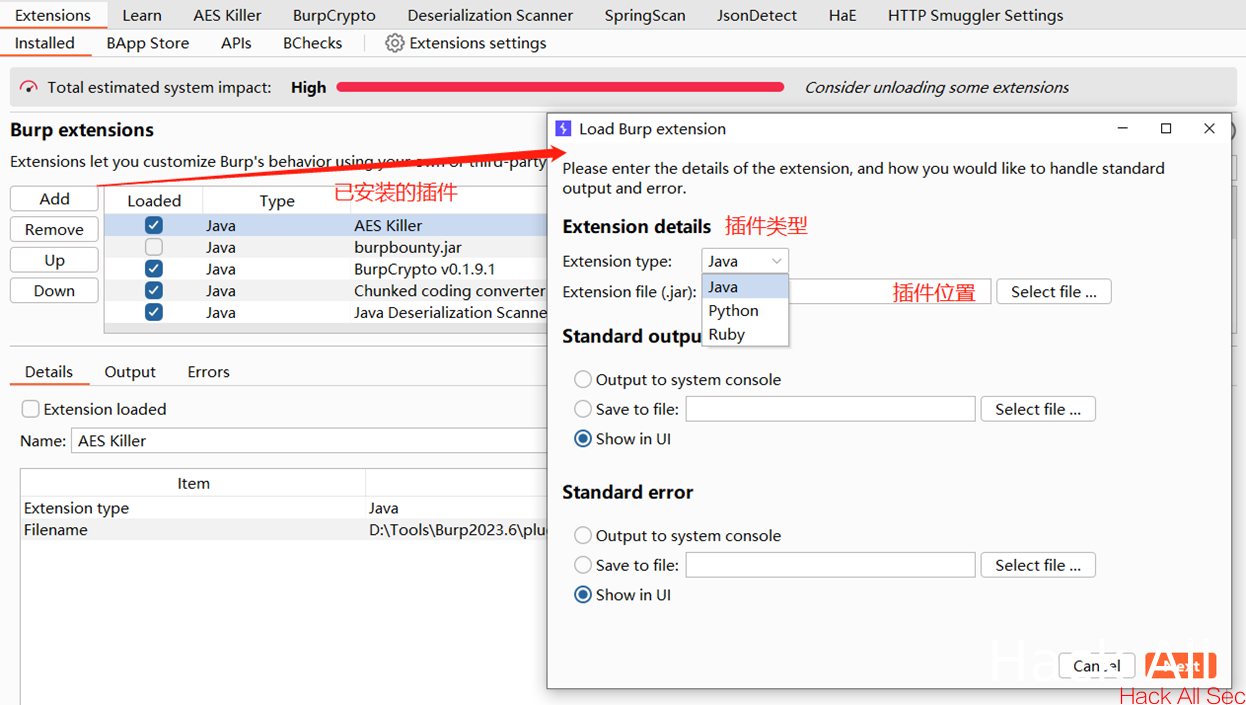1246x705 pixels.
Task: Click the standard output file path field
Action: pyautogui.click(x=830, y=409)
